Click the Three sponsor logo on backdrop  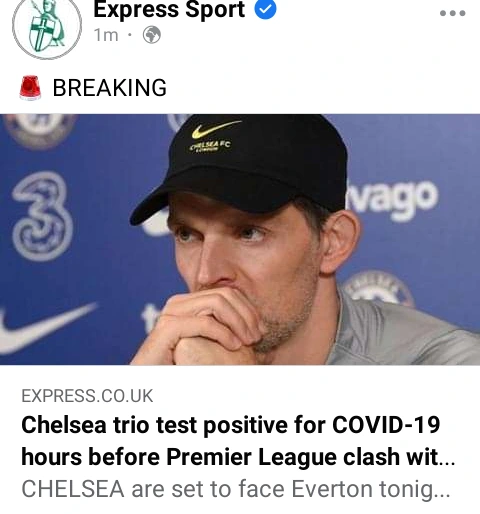(x=42, y=216)
